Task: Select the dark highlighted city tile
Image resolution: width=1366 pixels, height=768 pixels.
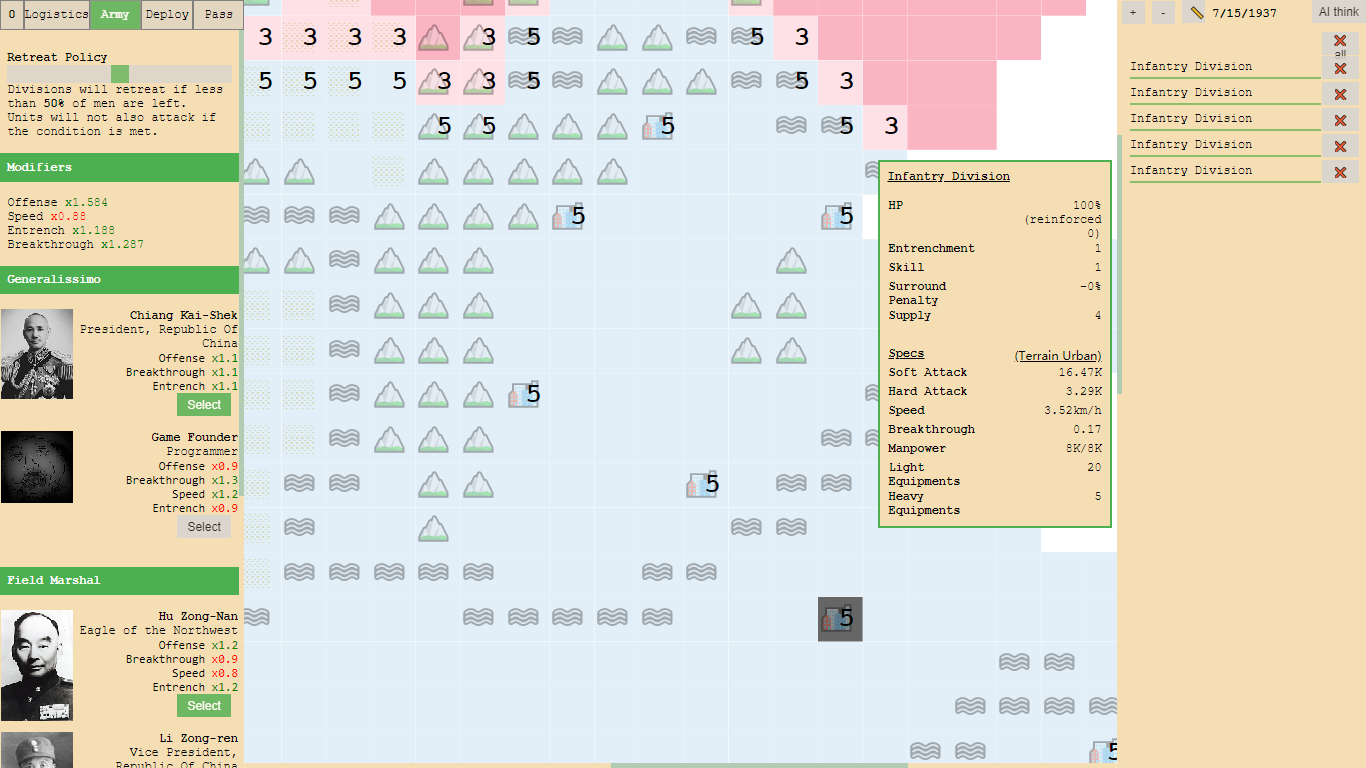Action: pyautogui.click(x=840, y=619)
